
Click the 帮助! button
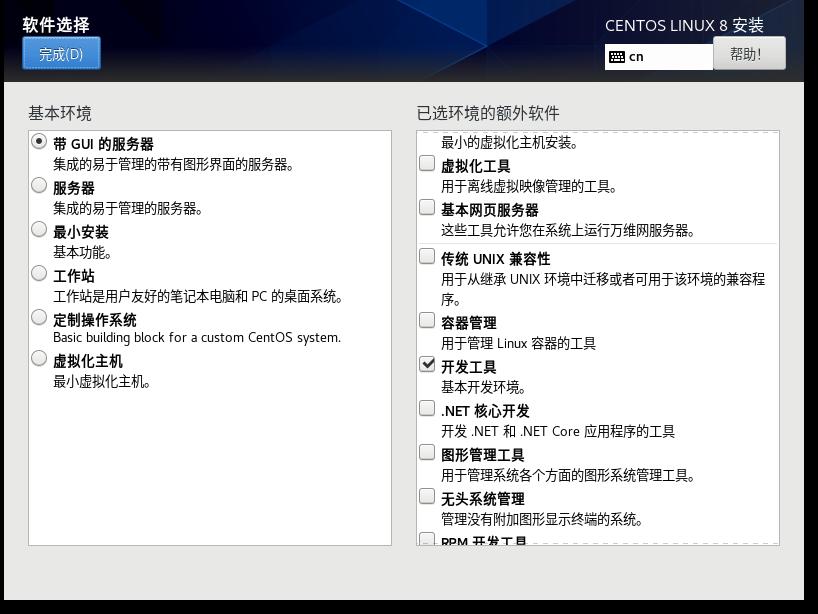[749, 53]
